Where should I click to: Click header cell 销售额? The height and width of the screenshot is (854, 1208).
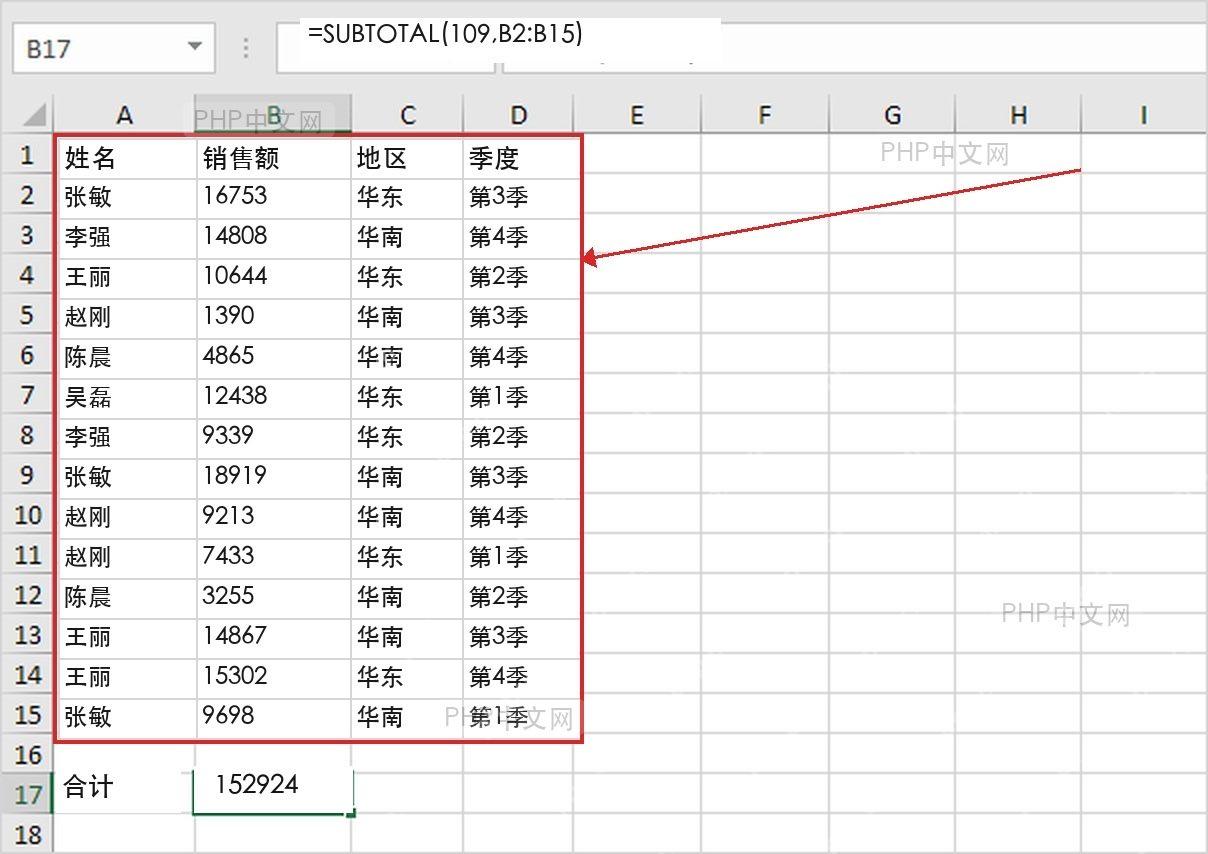[x=274, y=157]
